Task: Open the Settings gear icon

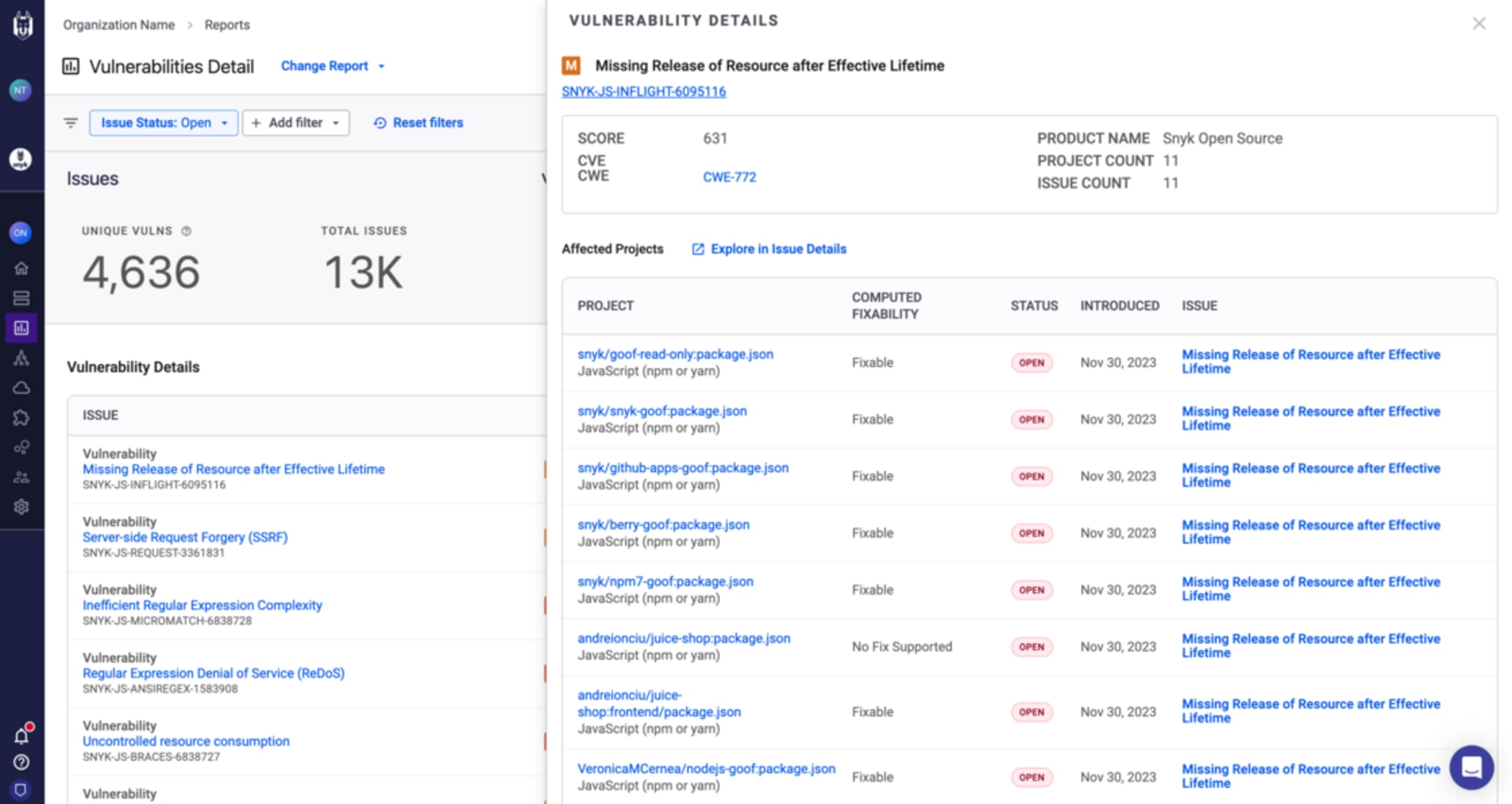Action: point(21,506)
